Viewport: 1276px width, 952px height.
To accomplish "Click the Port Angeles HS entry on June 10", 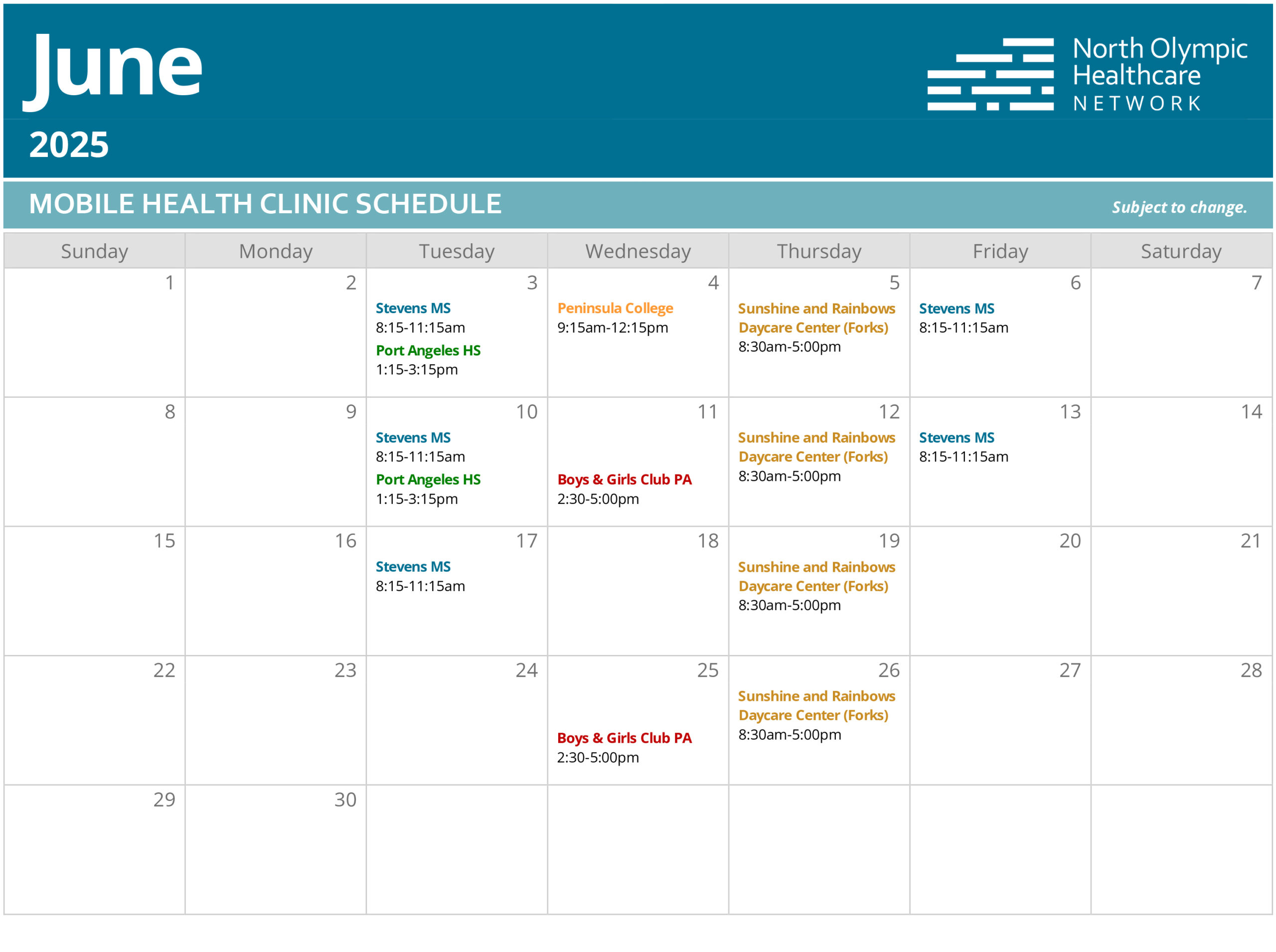I will pos(428,479).
